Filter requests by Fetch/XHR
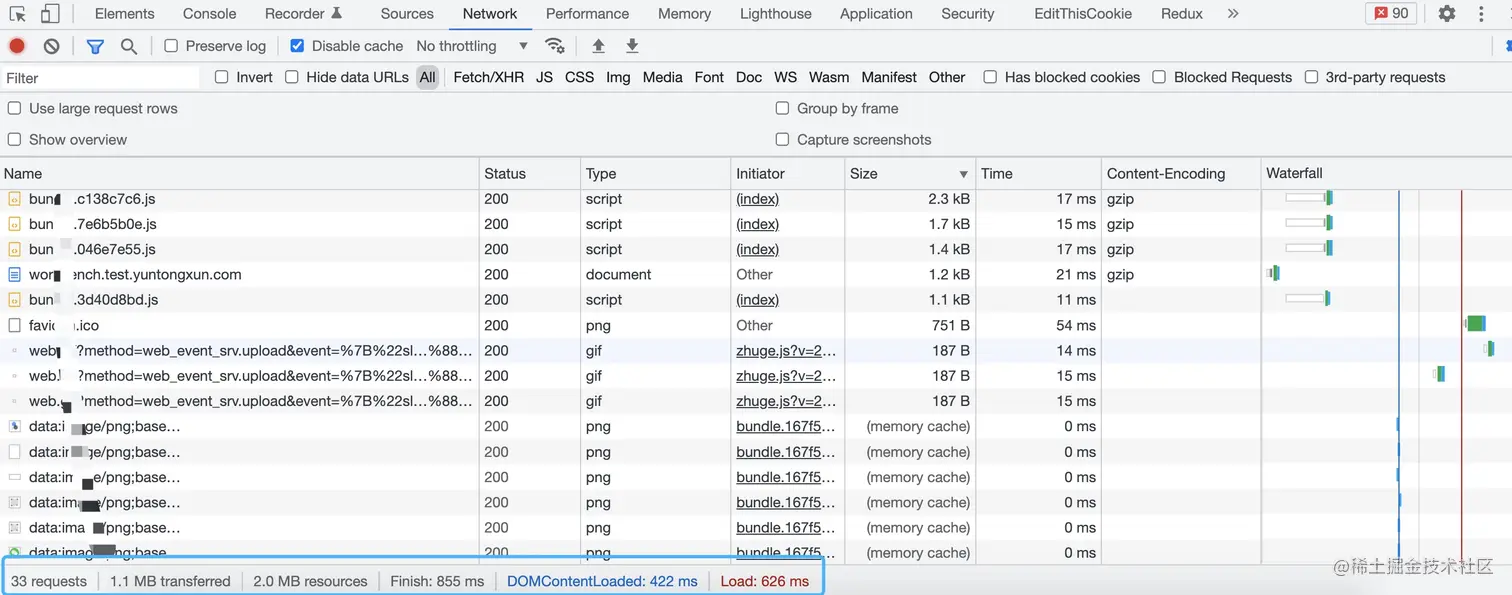The height and width of the screenshot is (595, 1512). pyautogui.click(x=489, y=77)
